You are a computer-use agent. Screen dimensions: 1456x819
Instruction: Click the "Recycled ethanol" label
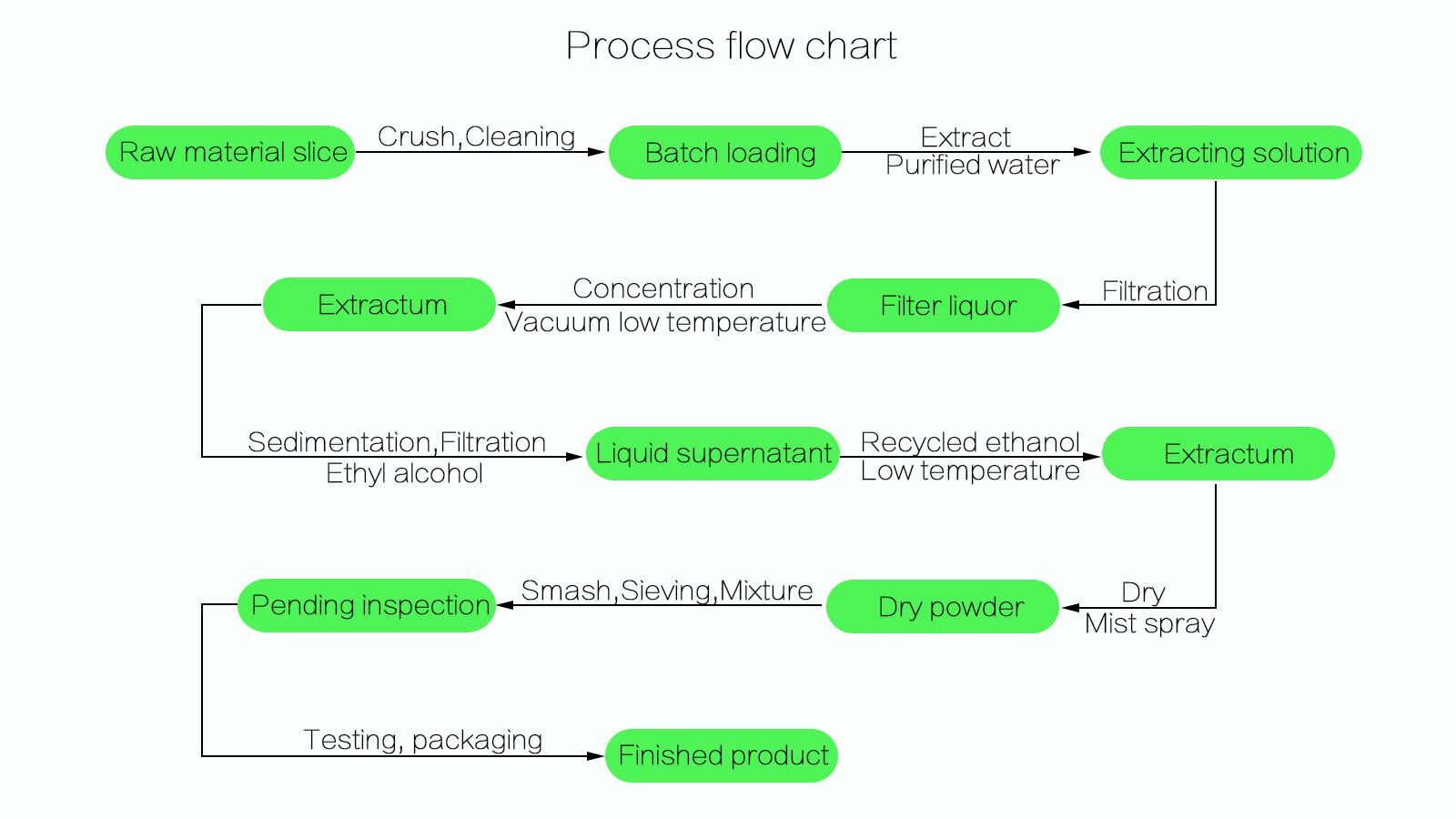tap(970, 442)
